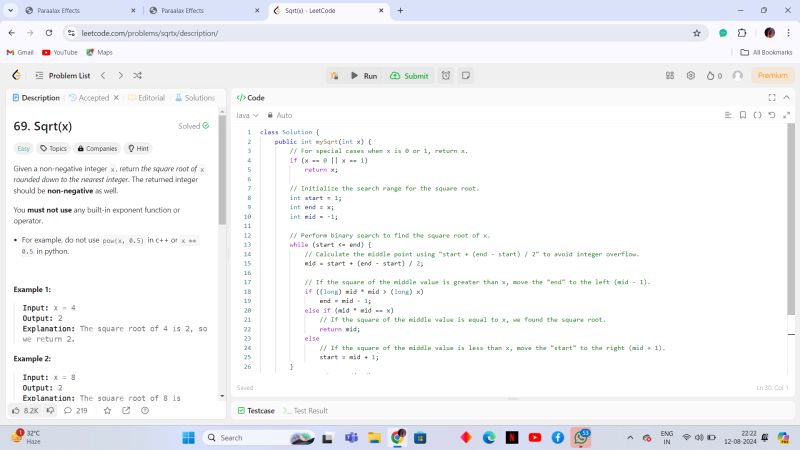Open the YouTube bookmark
The height and width of the screenshot is (450, 800).
pos(60,52)
